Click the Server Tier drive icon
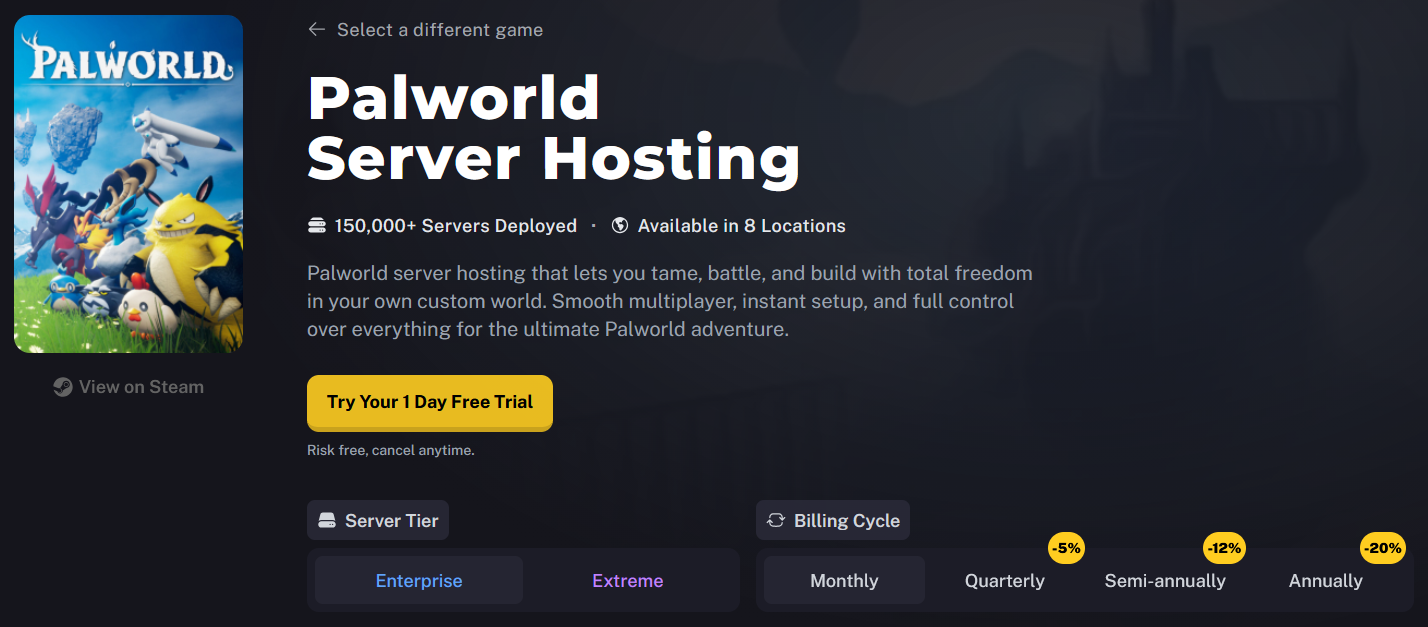 point(327,521)
